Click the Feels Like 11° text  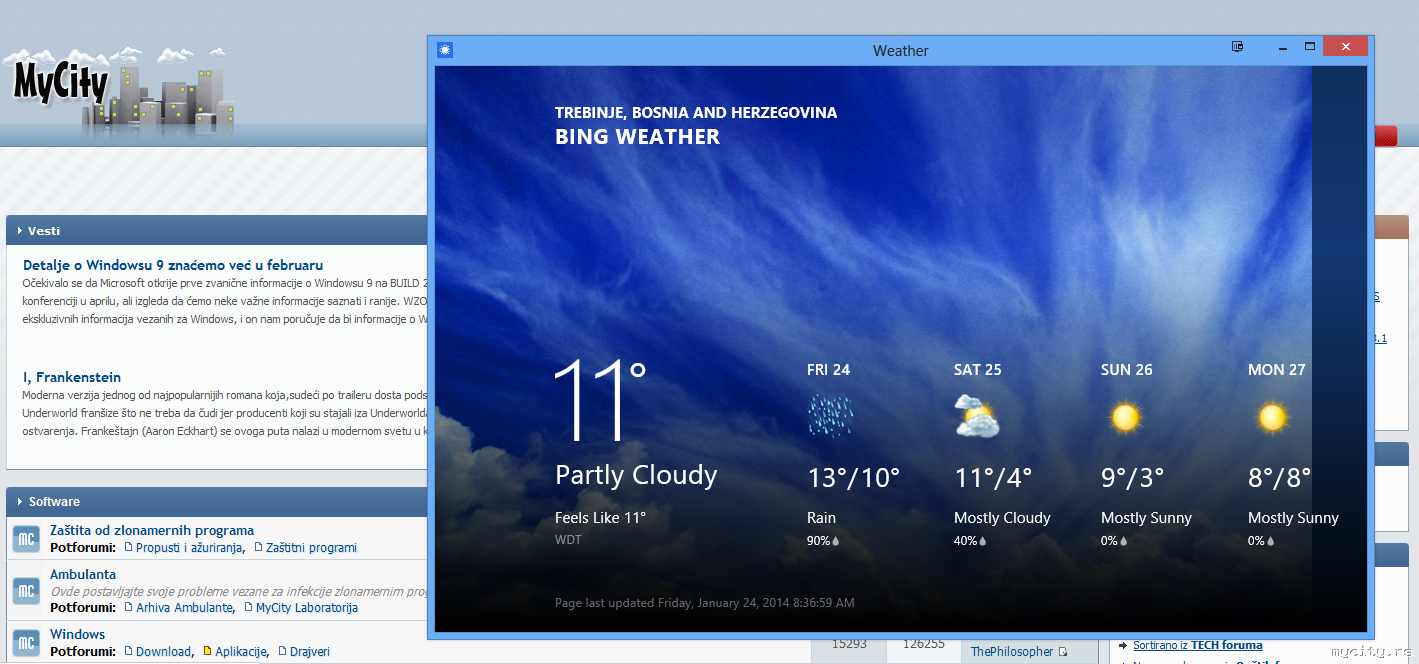tap(601, 517)
